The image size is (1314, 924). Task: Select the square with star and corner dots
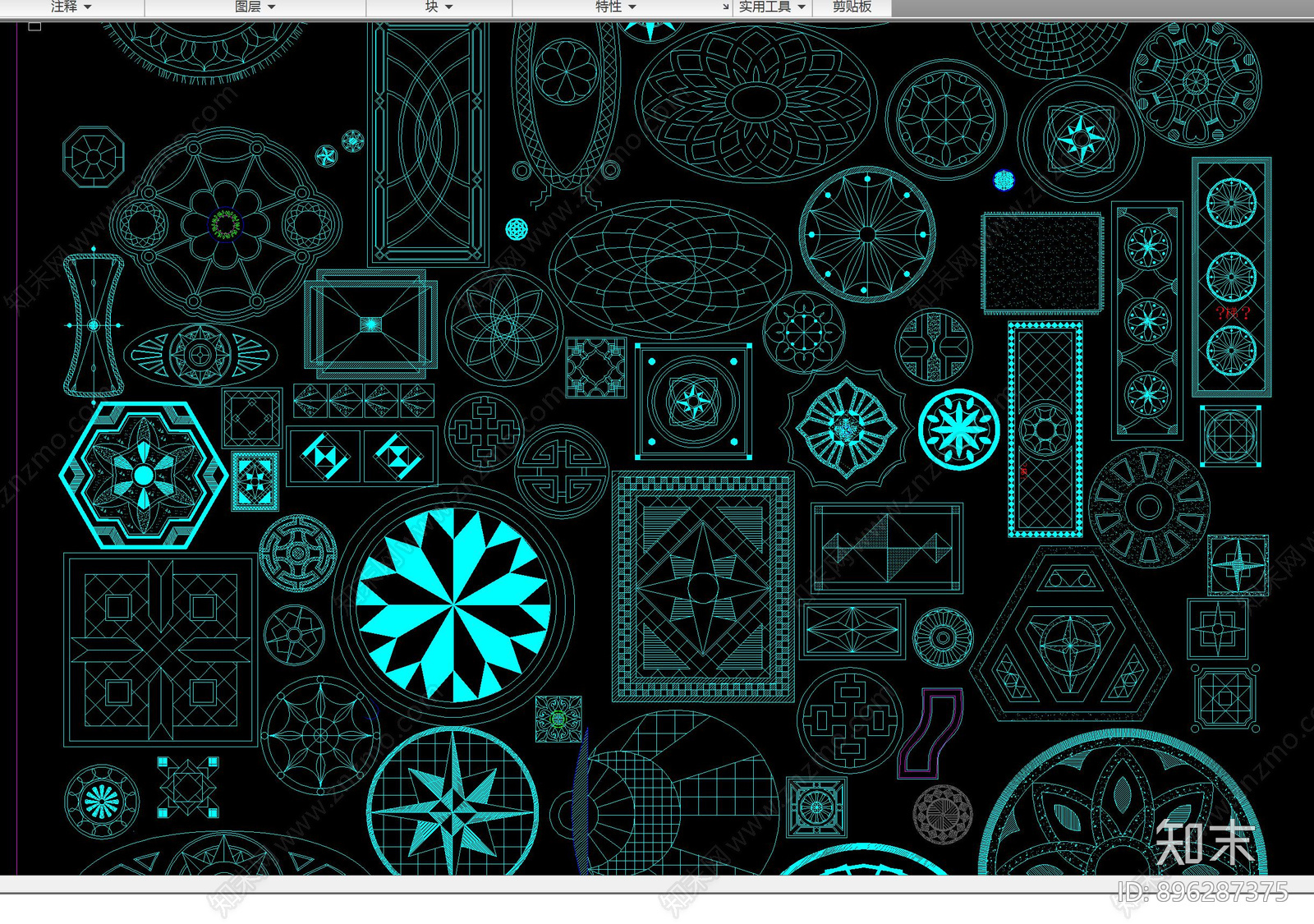[x=694, y=402]
